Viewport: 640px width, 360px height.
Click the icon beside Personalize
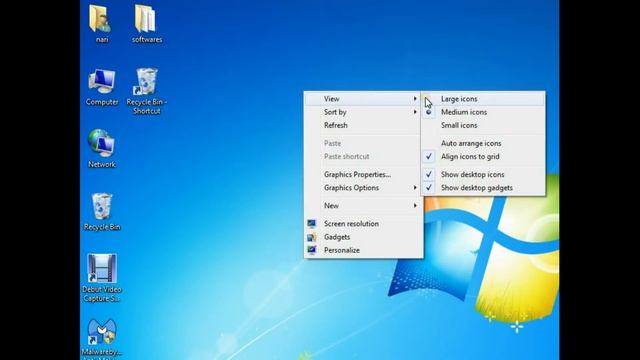tap(311, 250)
